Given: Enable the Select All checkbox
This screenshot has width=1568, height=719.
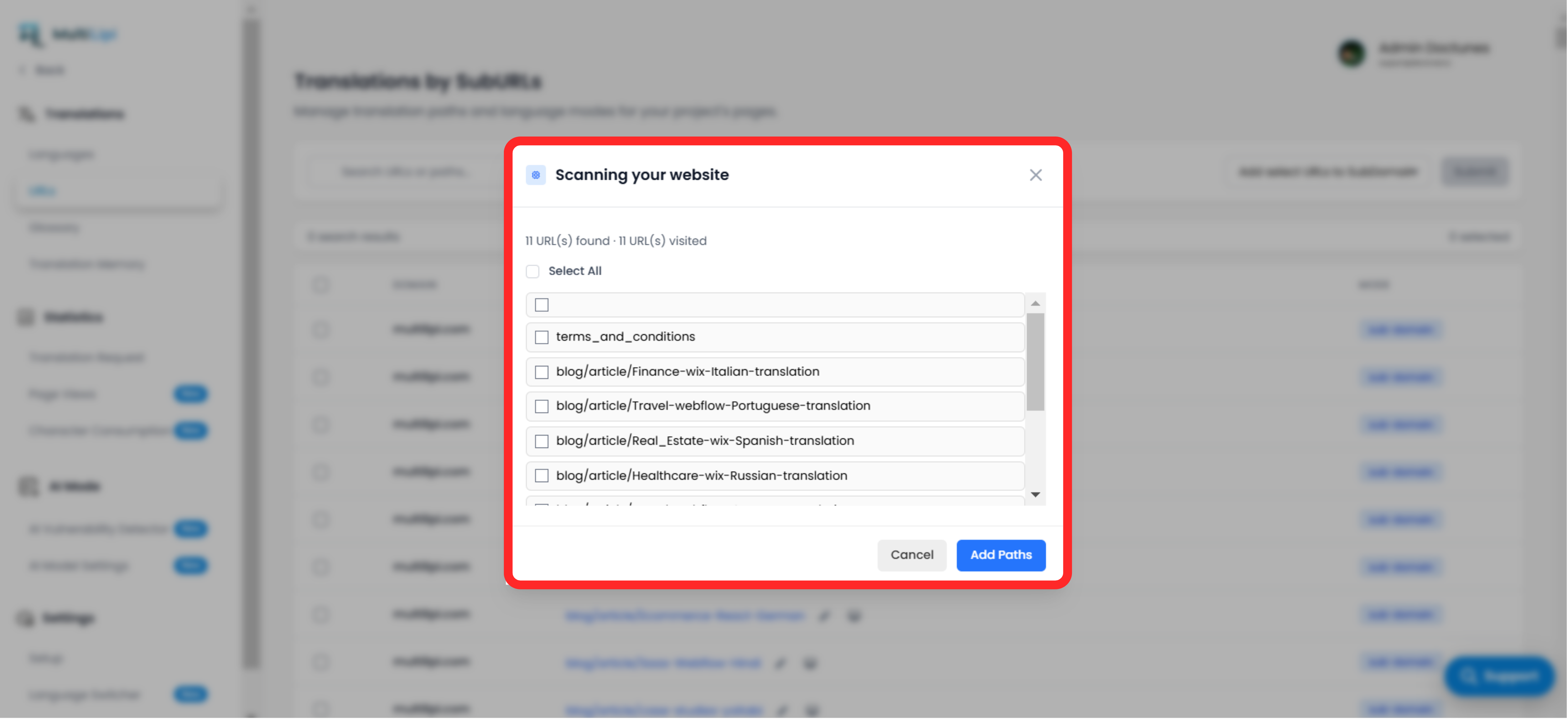Looking at the screenshot, I should click(x=532, y=271).
